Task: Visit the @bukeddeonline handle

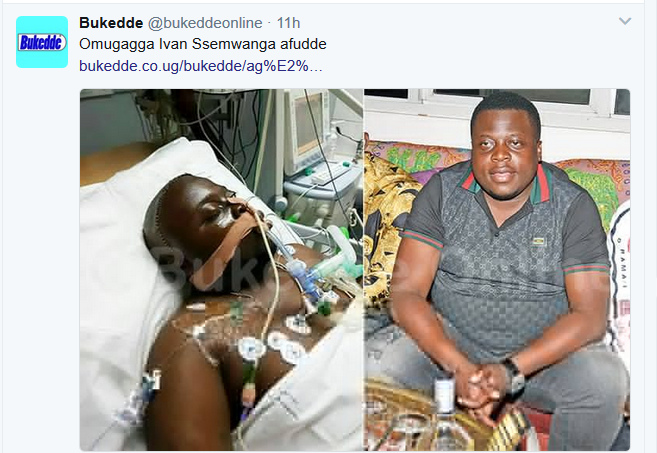Action: point(205,23)
